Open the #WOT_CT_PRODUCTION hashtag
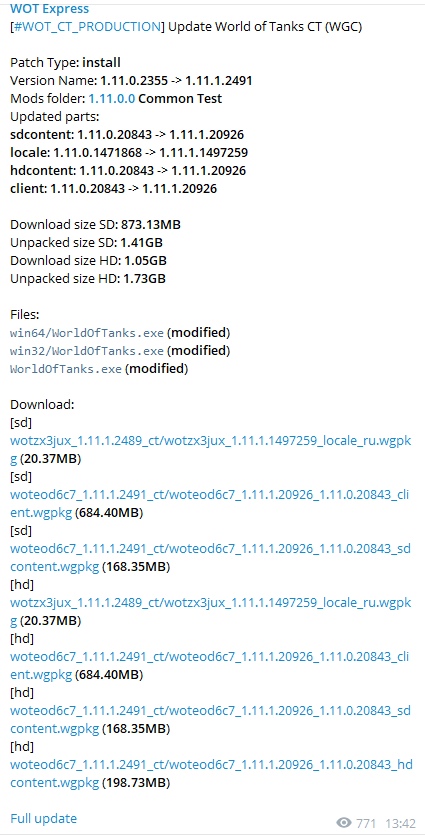Image resolution: width=425 pixels, height=839 pixels. tap(87, 26)
